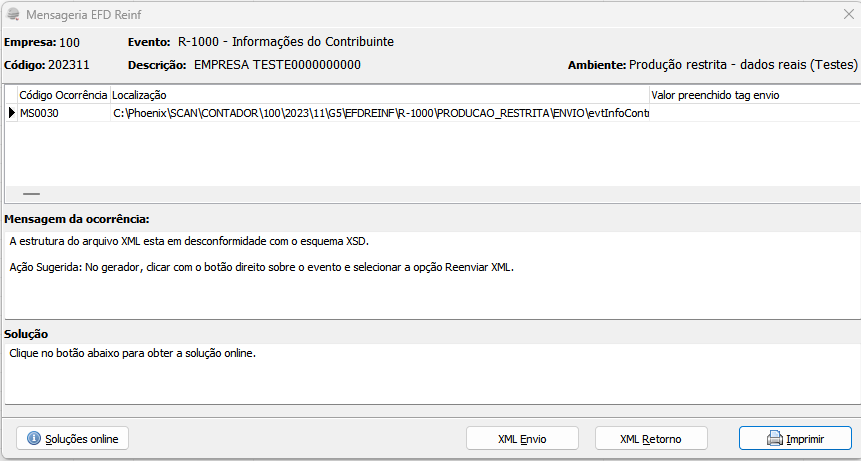Open the XML Envio file
Viewport: 861px width, 461px height.
[522, 438]
